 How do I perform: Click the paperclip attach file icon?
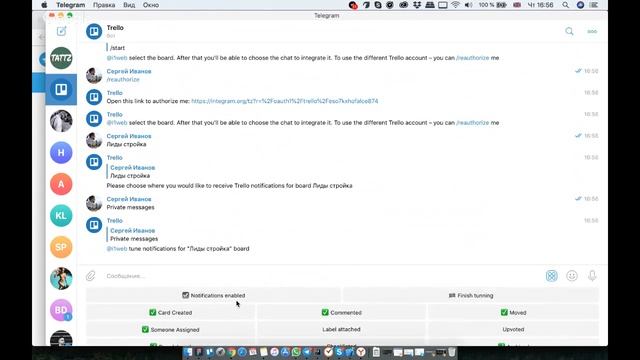click(x=91, y=276)
